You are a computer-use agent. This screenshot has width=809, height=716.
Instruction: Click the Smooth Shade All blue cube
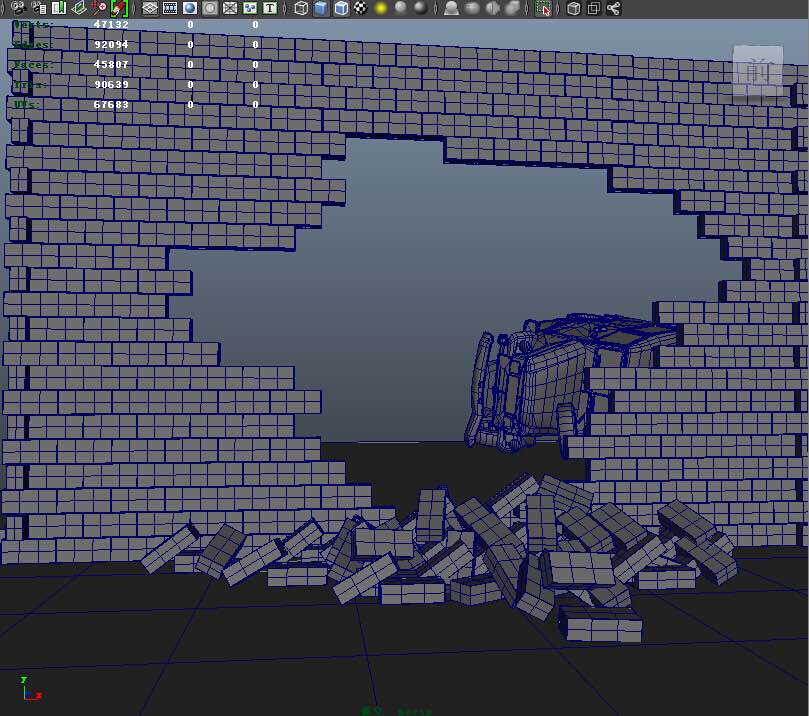coord(321,8)
